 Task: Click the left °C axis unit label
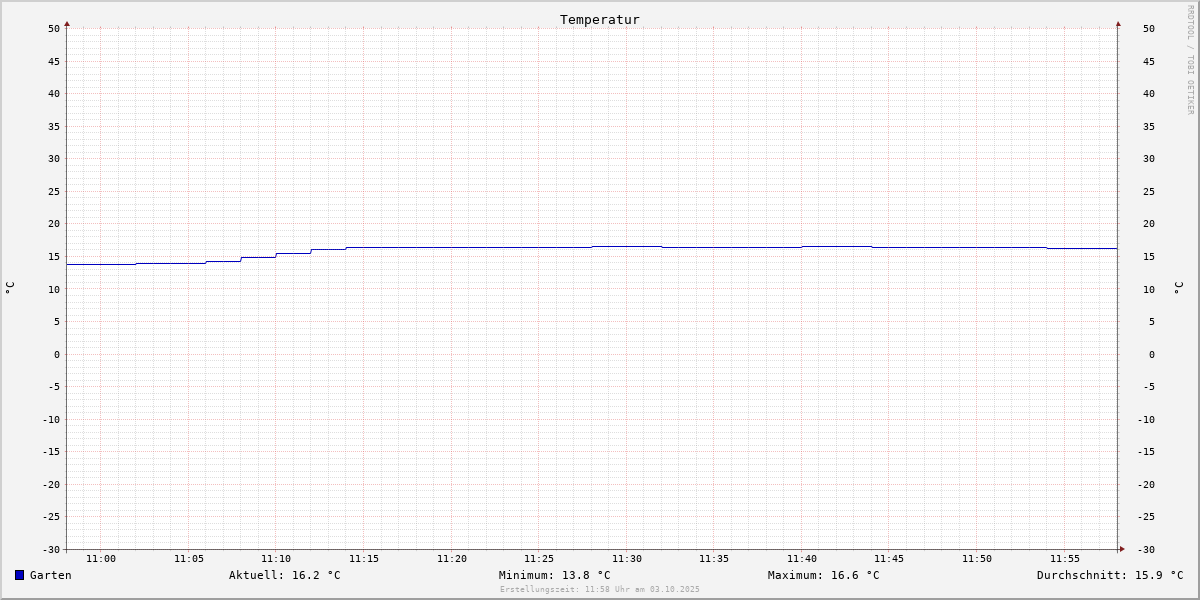[10, 288]
